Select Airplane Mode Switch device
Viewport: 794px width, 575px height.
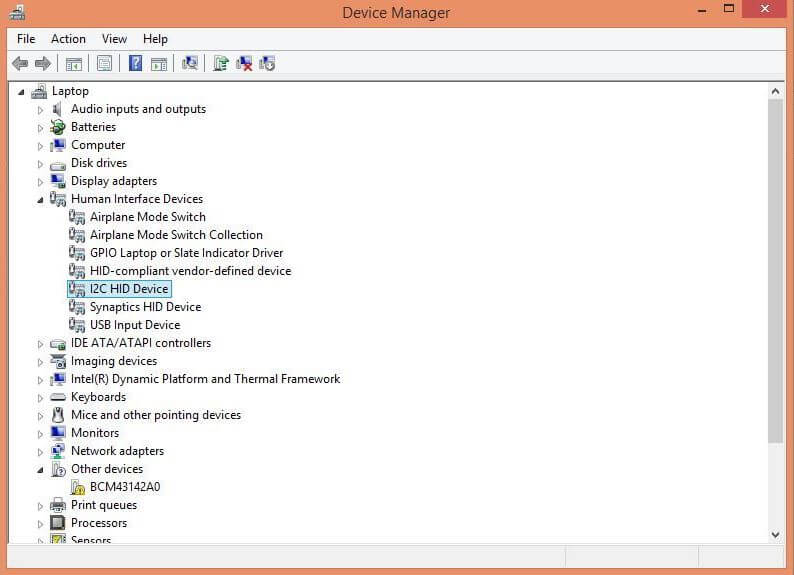pos(148,217)
